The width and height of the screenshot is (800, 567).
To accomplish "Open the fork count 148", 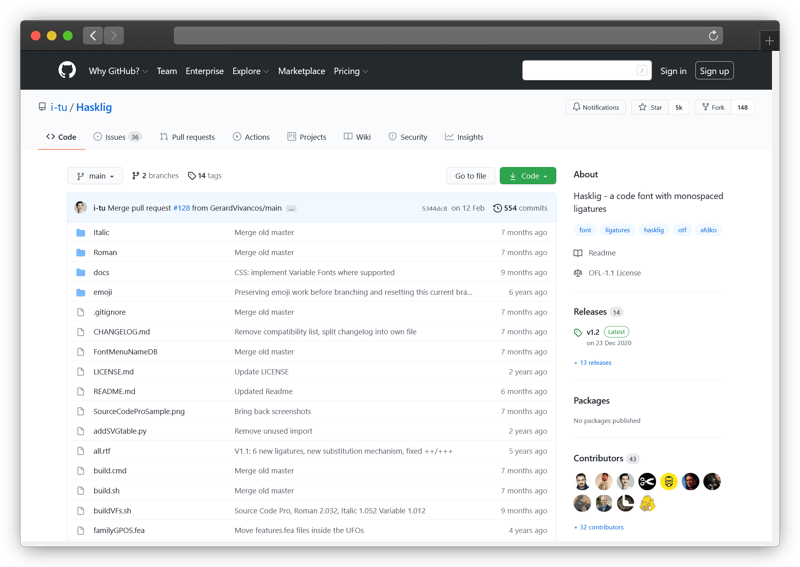I will [742, 107].
